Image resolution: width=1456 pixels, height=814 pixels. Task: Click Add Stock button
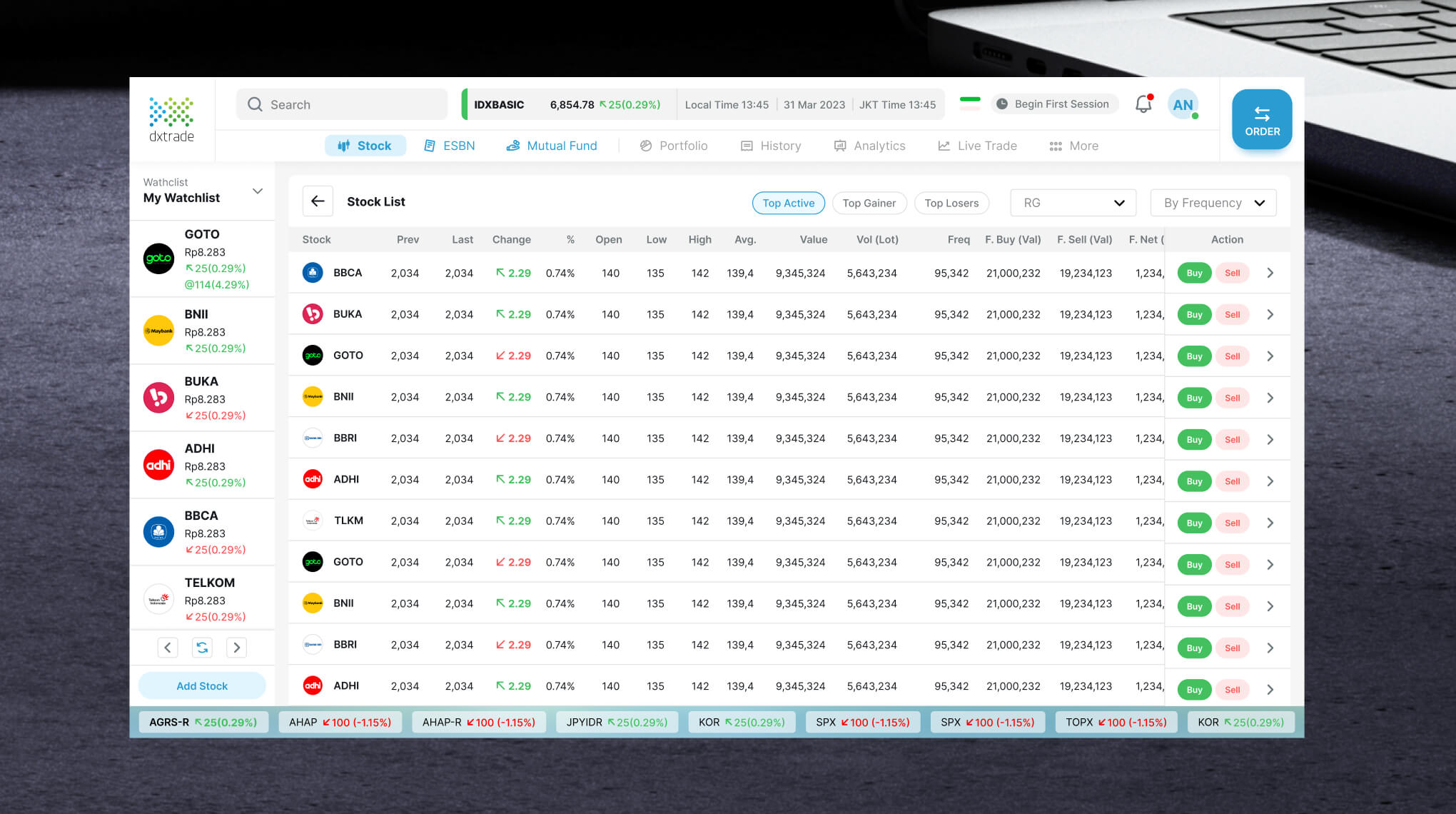(202, 685)
